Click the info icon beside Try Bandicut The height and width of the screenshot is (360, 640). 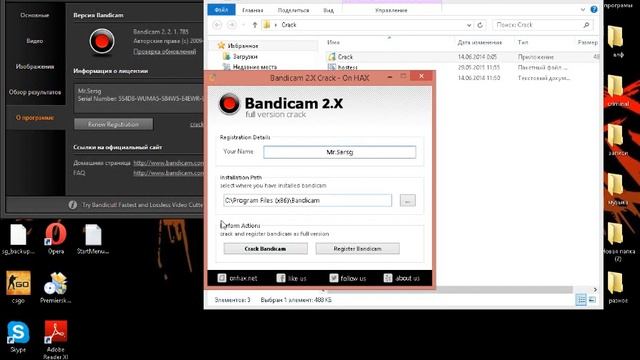[73, 205]
